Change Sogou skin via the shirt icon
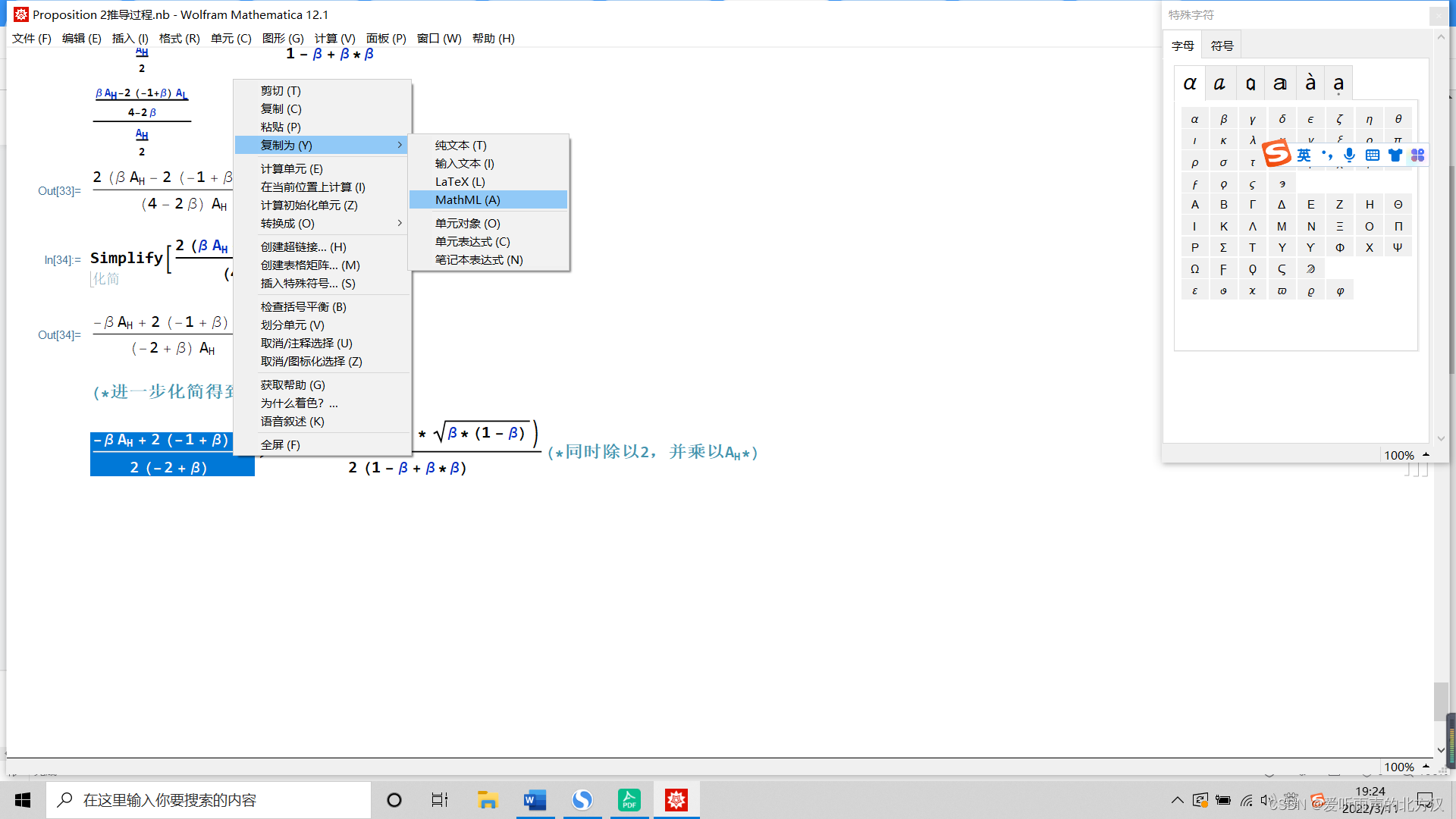The width and height of the screenshot is (1456, 819). (x=1395, y=155)
